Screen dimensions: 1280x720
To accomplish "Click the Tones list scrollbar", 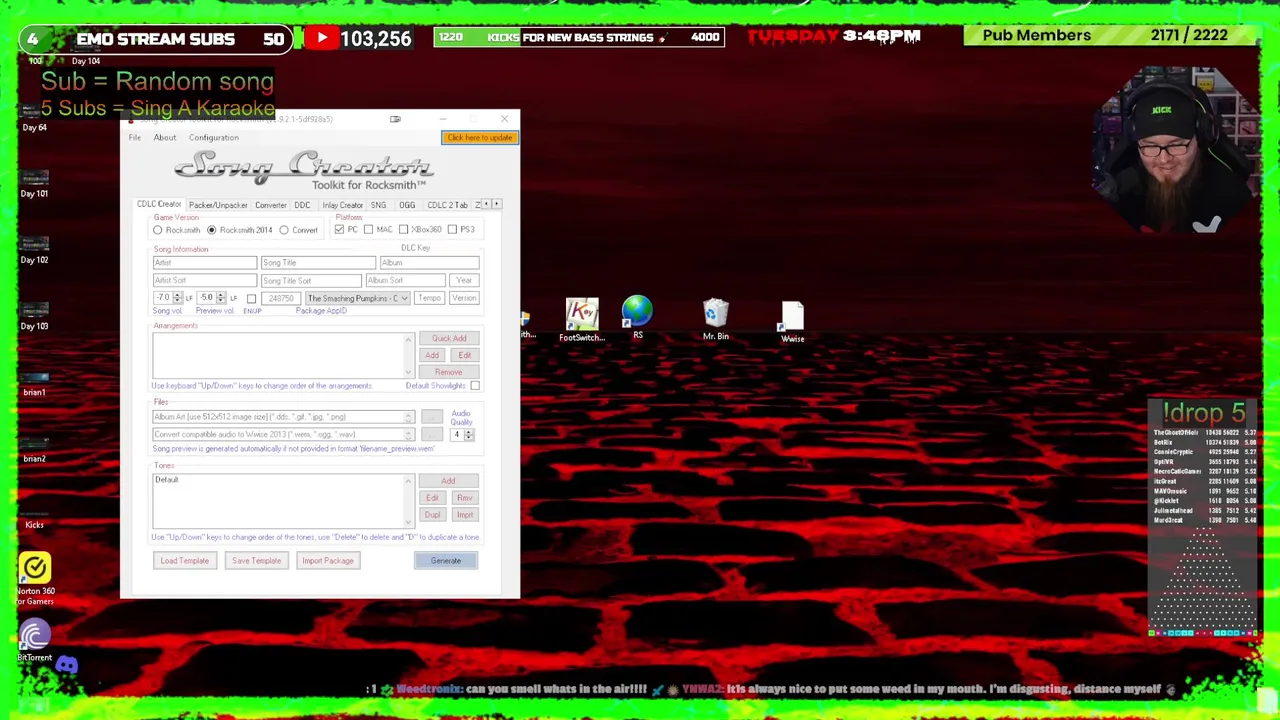I will coord(408,501).
